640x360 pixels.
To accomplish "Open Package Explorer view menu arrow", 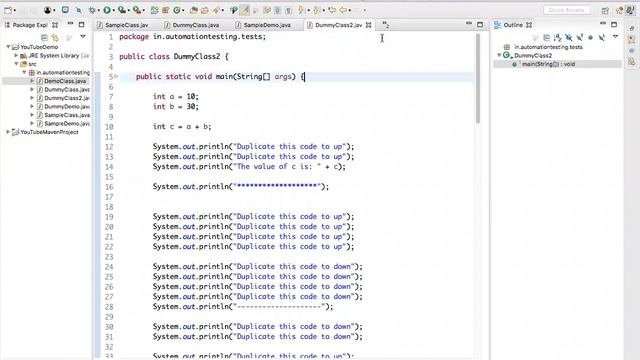I will 83,37.
